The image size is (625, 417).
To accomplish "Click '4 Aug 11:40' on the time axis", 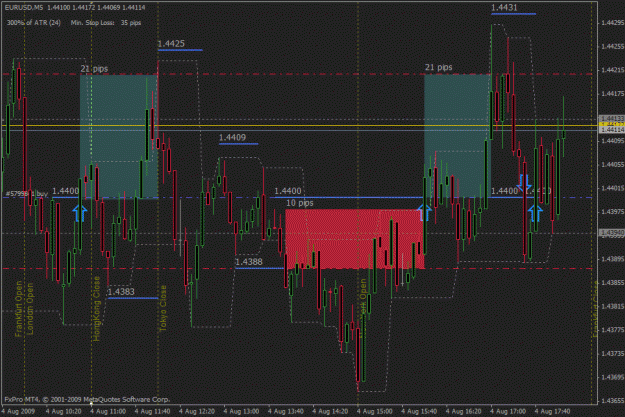I will (152, 411).
